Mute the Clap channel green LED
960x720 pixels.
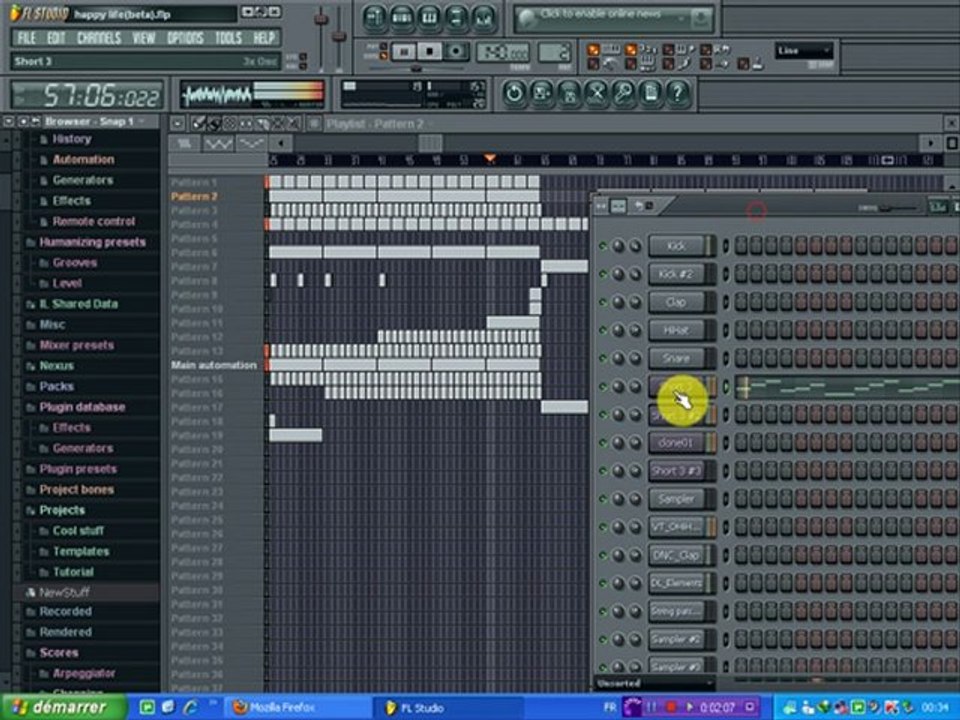coord(602,302)
